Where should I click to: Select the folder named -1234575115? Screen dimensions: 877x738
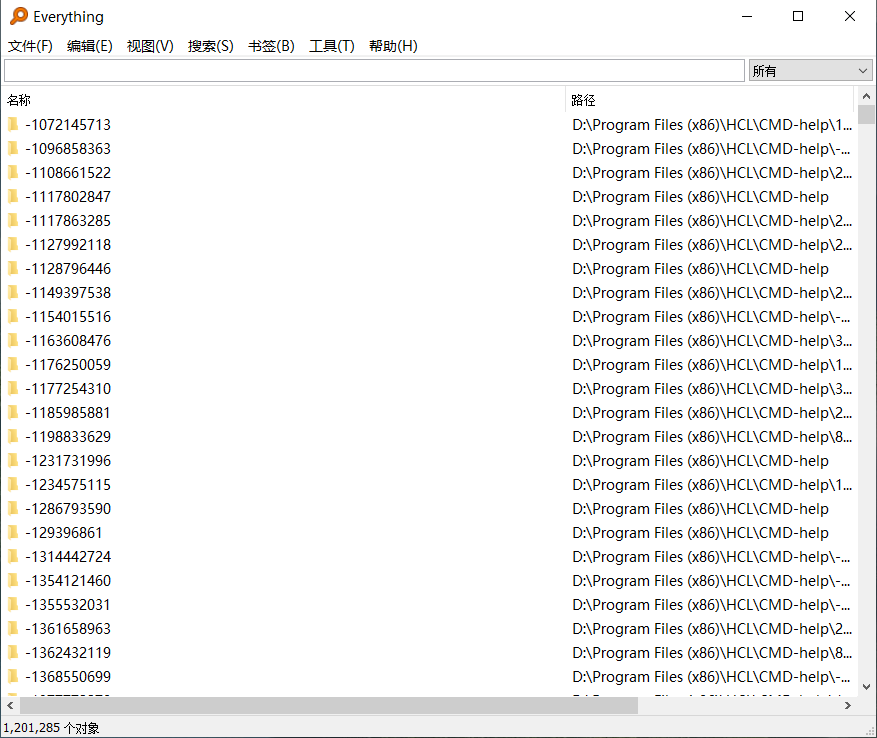[68, 485]
